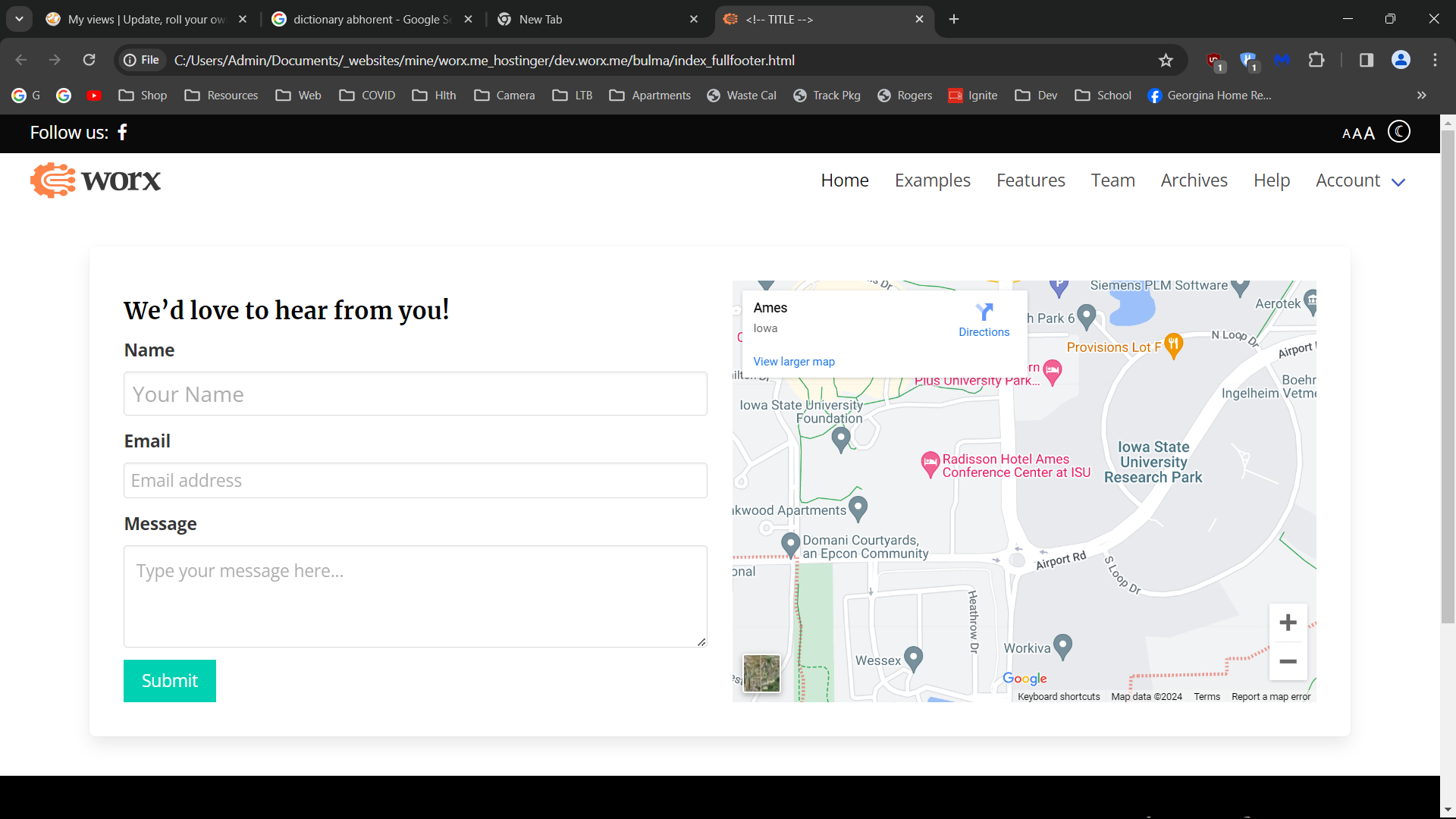1456x819 pixels.
Task: Reload the current page
Action: pos(89,60)
